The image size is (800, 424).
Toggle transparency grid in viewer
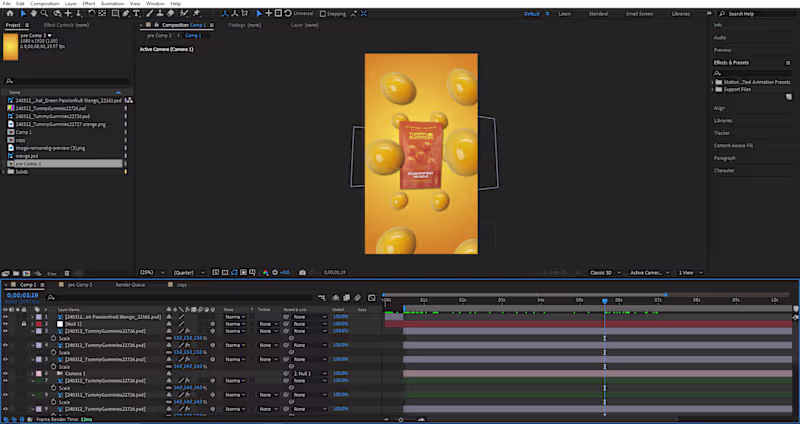[225, 272]
